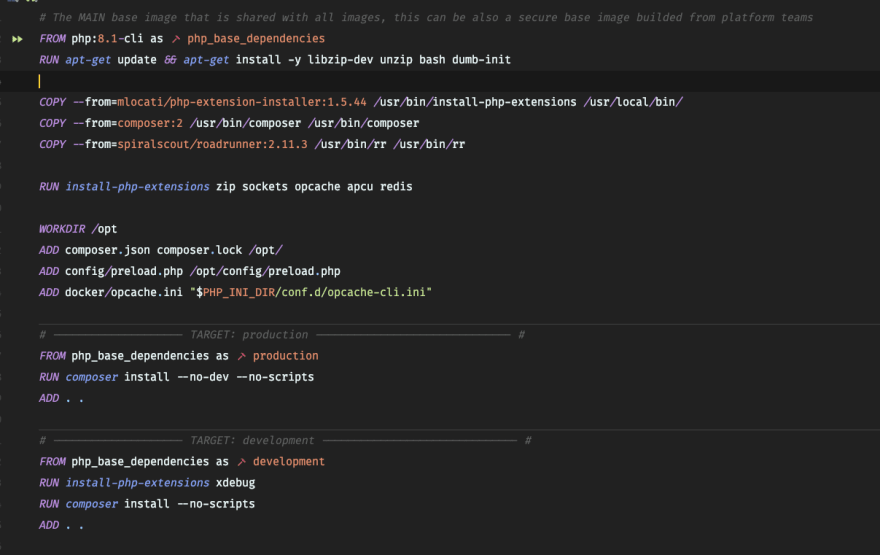Click the production stage arrow icon
The width and height of the screenshot is (880, 555).
[241, 356]
